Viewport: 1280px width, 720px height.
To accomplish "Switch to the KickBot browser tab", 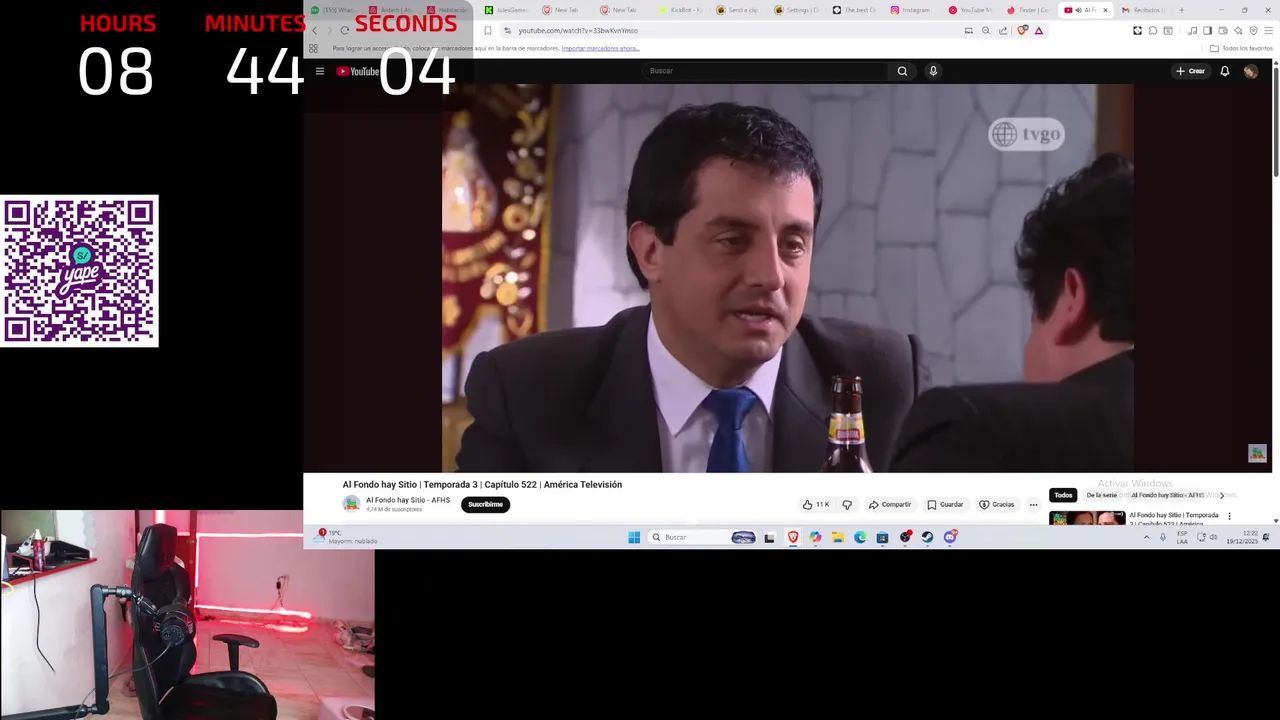I will coord(680,10).
